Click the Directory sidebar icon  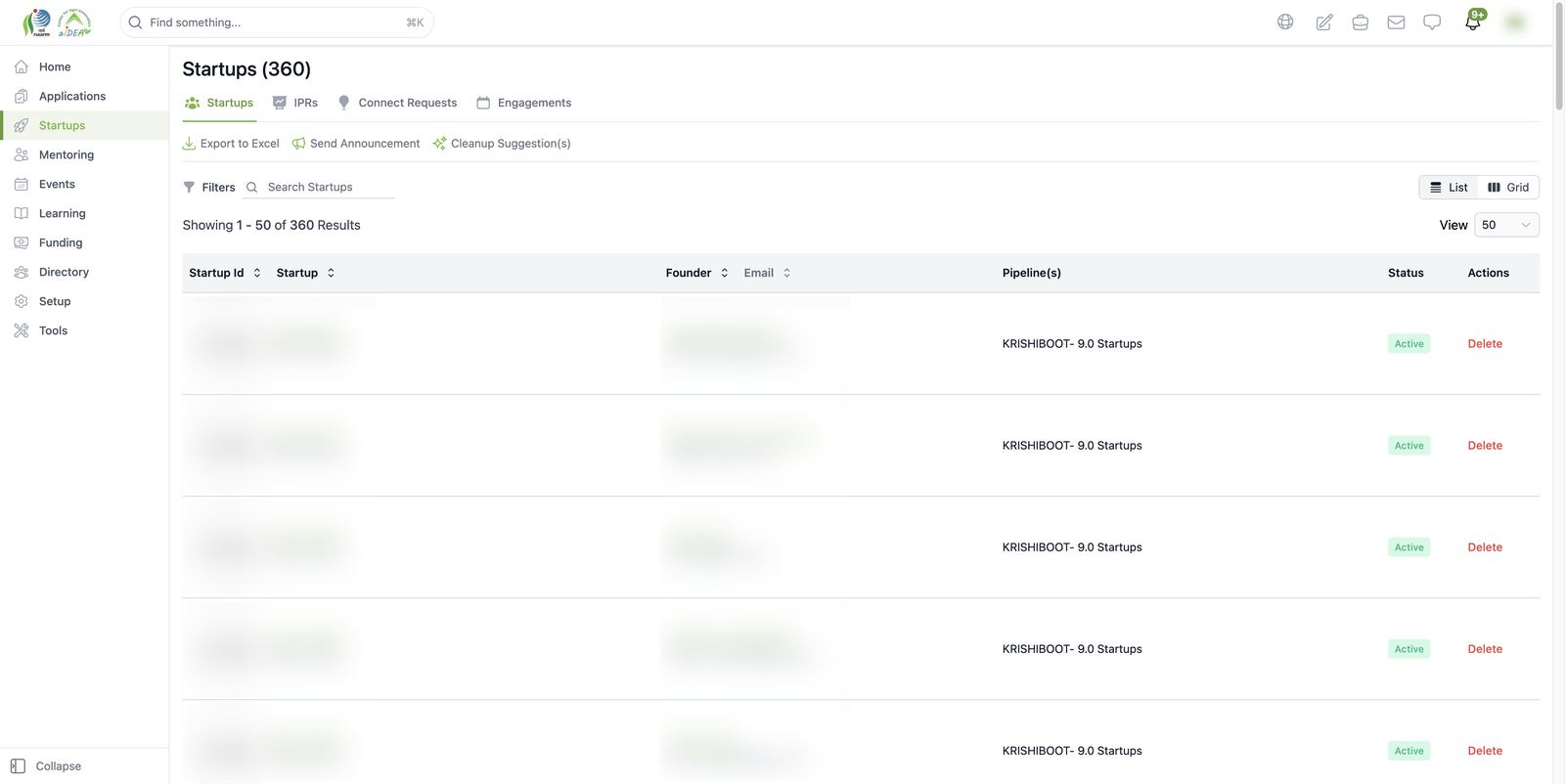(x=21, y=272)
